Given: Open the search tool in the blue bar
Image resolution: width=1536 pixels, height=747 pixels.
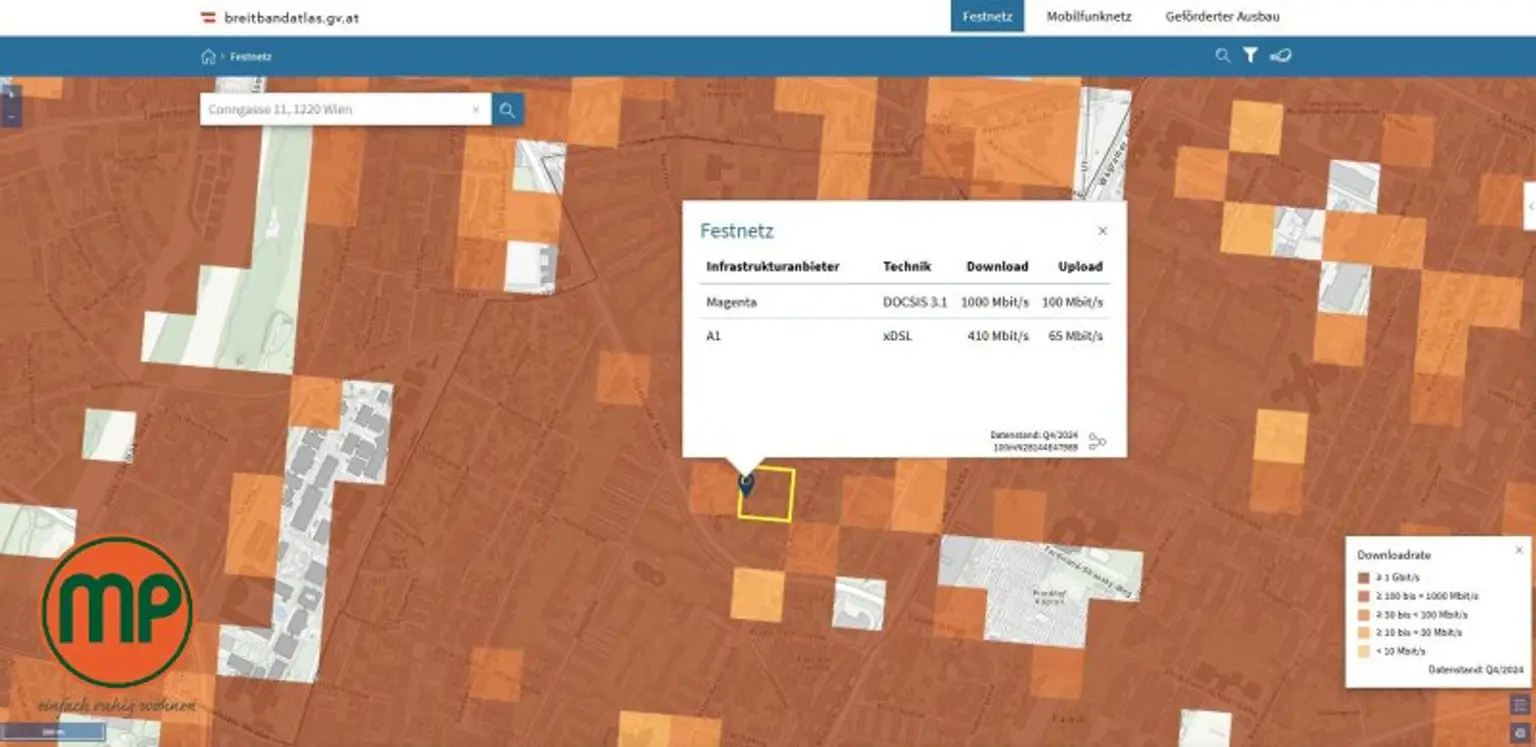Looking at the screenshot, I should 1222,56.
